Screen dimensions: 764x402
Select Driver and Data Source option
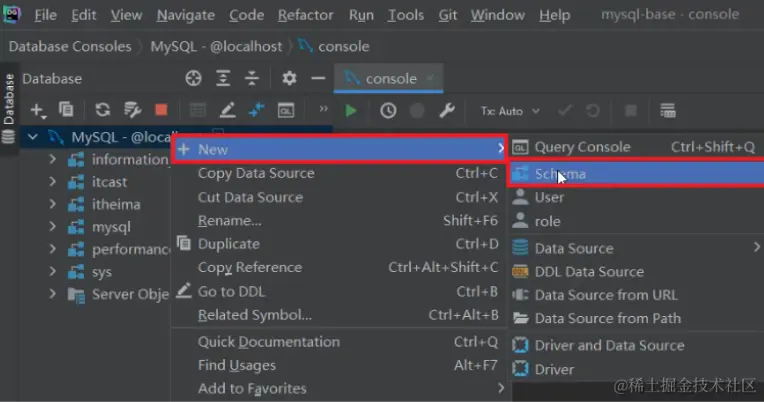(636, 345)
